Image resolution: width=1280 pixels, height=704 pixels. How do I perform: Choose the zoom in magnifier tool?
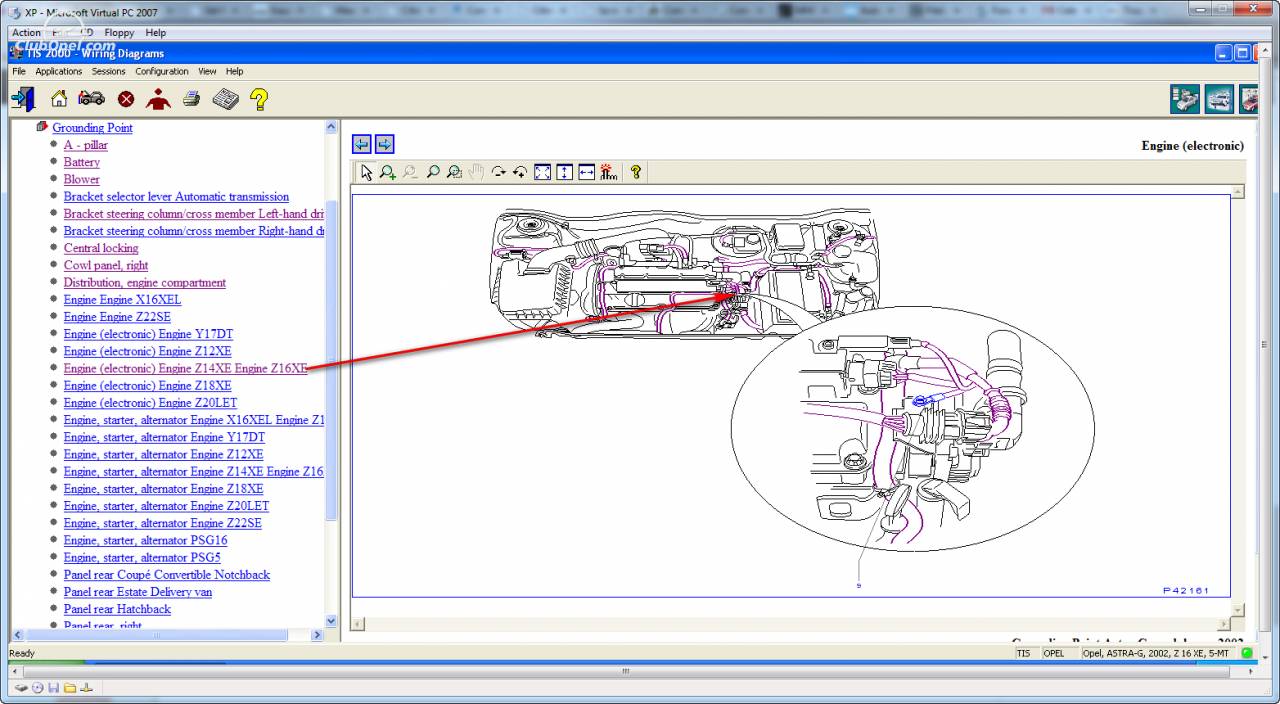pyautogui.click(x=388, y=172)
